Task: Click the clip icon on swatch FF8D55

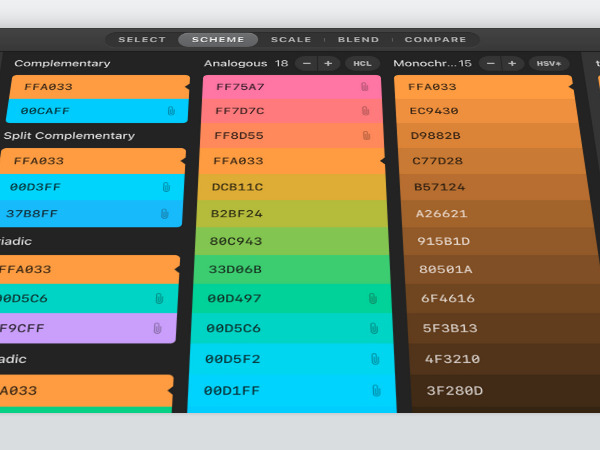Action: pos(366,135)
